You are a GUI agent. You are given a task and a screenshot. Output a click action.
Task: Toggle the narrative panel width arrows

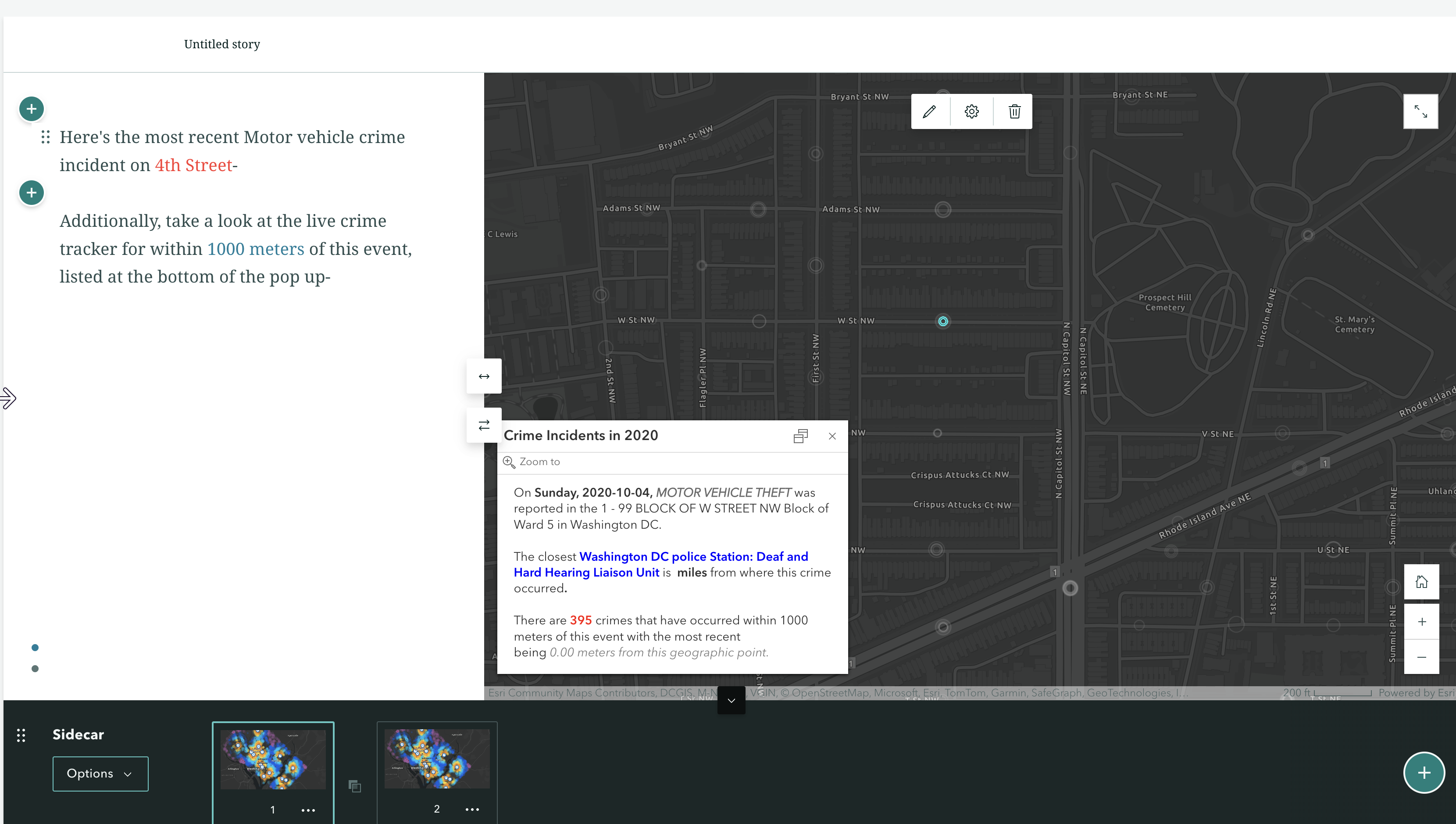(x=484, y=376)
